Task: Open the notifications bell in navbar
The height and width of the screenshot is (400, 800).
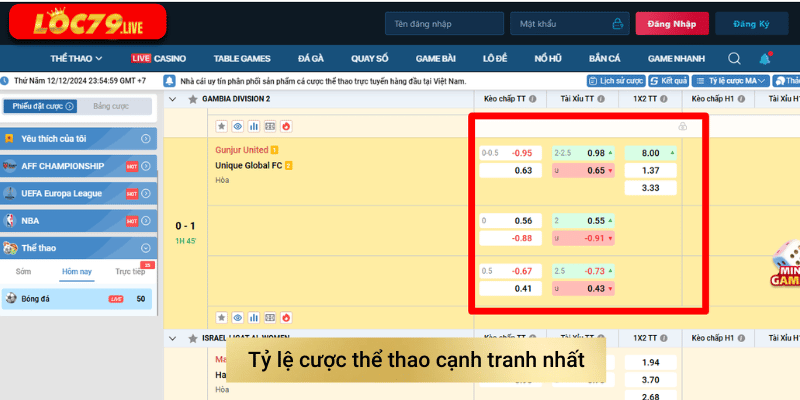Action: point(765,59)
